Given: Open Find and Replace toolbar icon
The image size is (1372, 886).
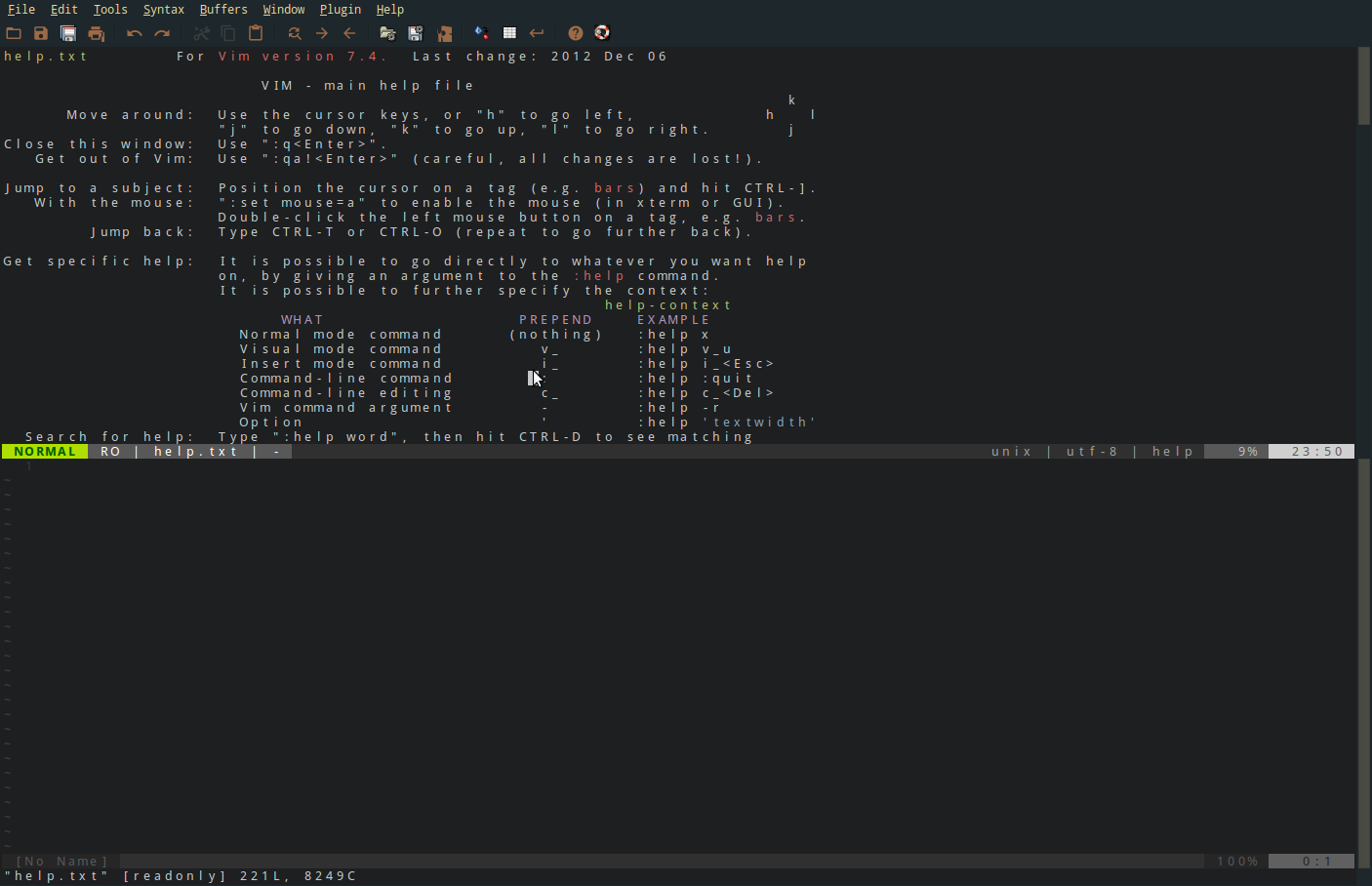Looking at the screenshot, I should 295,33.
